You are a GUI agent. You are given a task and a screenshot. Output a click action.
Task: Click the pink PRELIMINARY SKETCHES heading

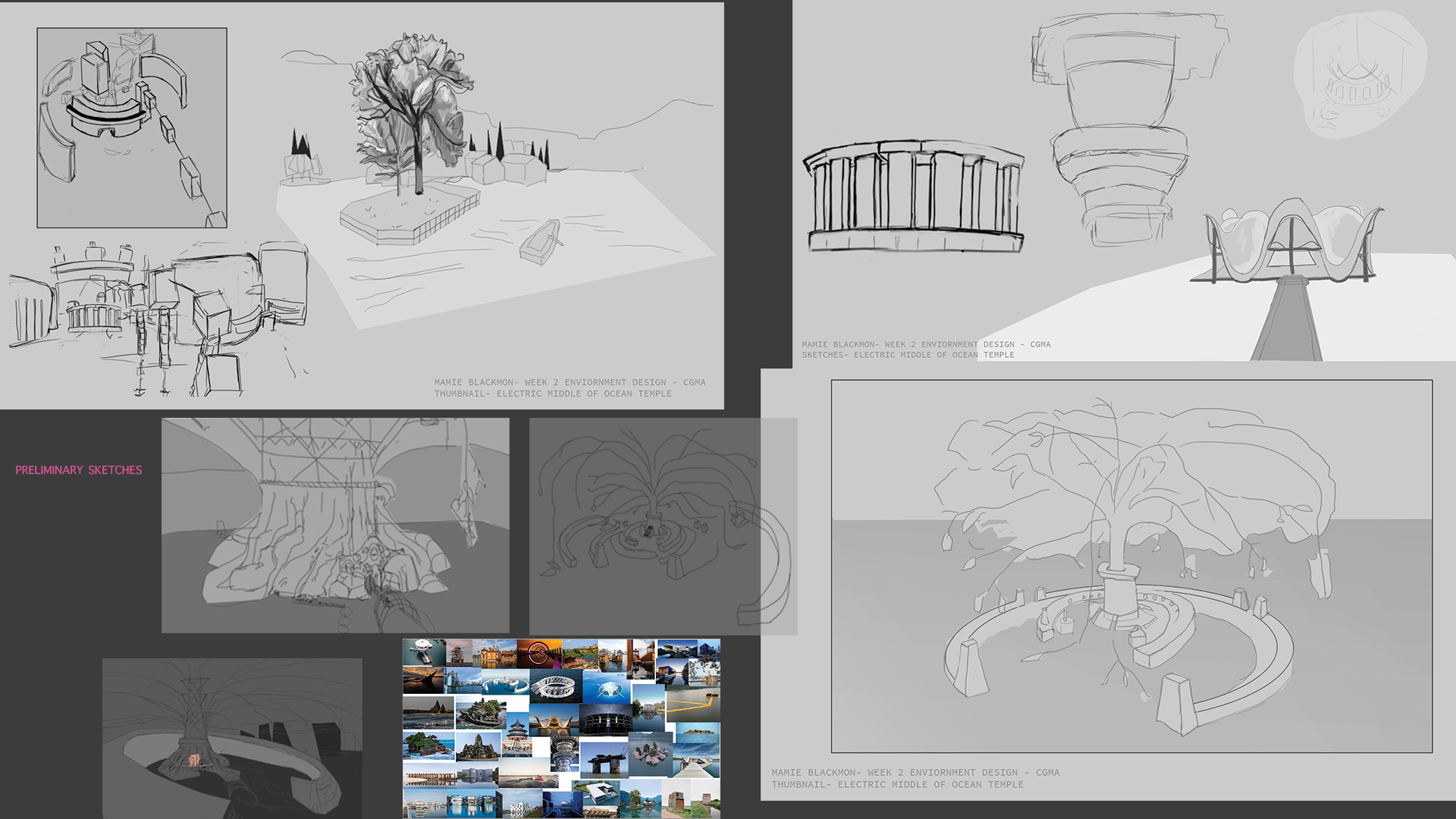[79, 470]
